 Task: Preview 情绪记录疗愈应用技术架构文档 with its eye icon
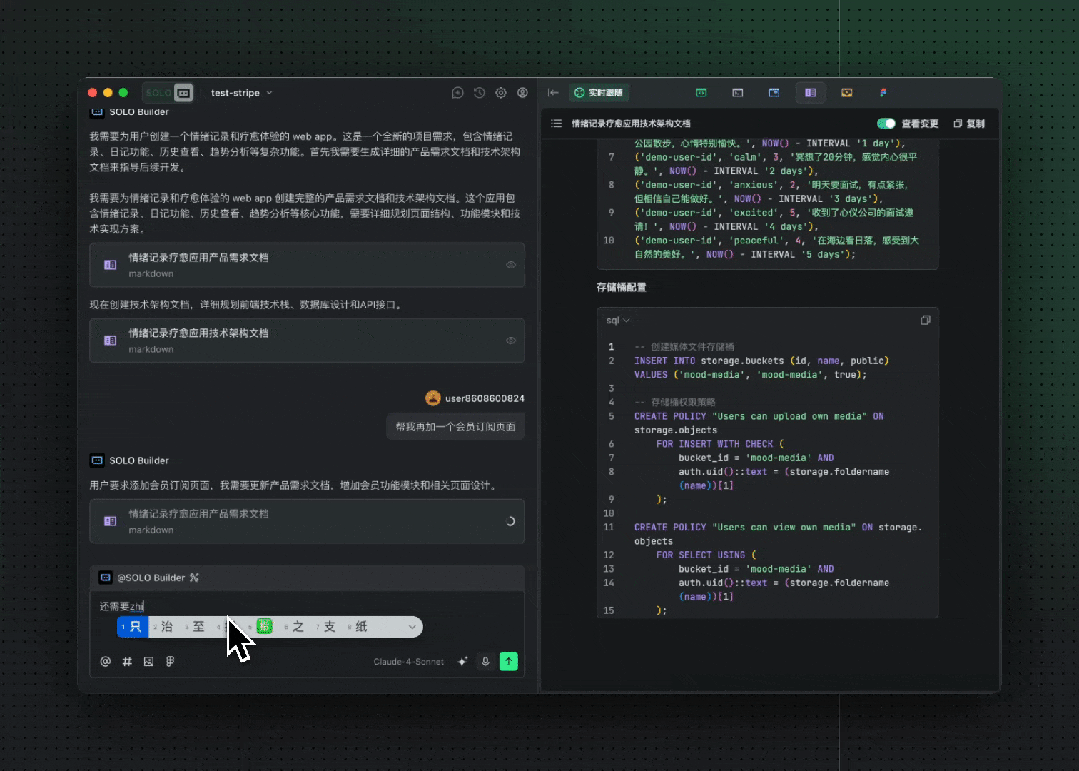coord(511,340)
